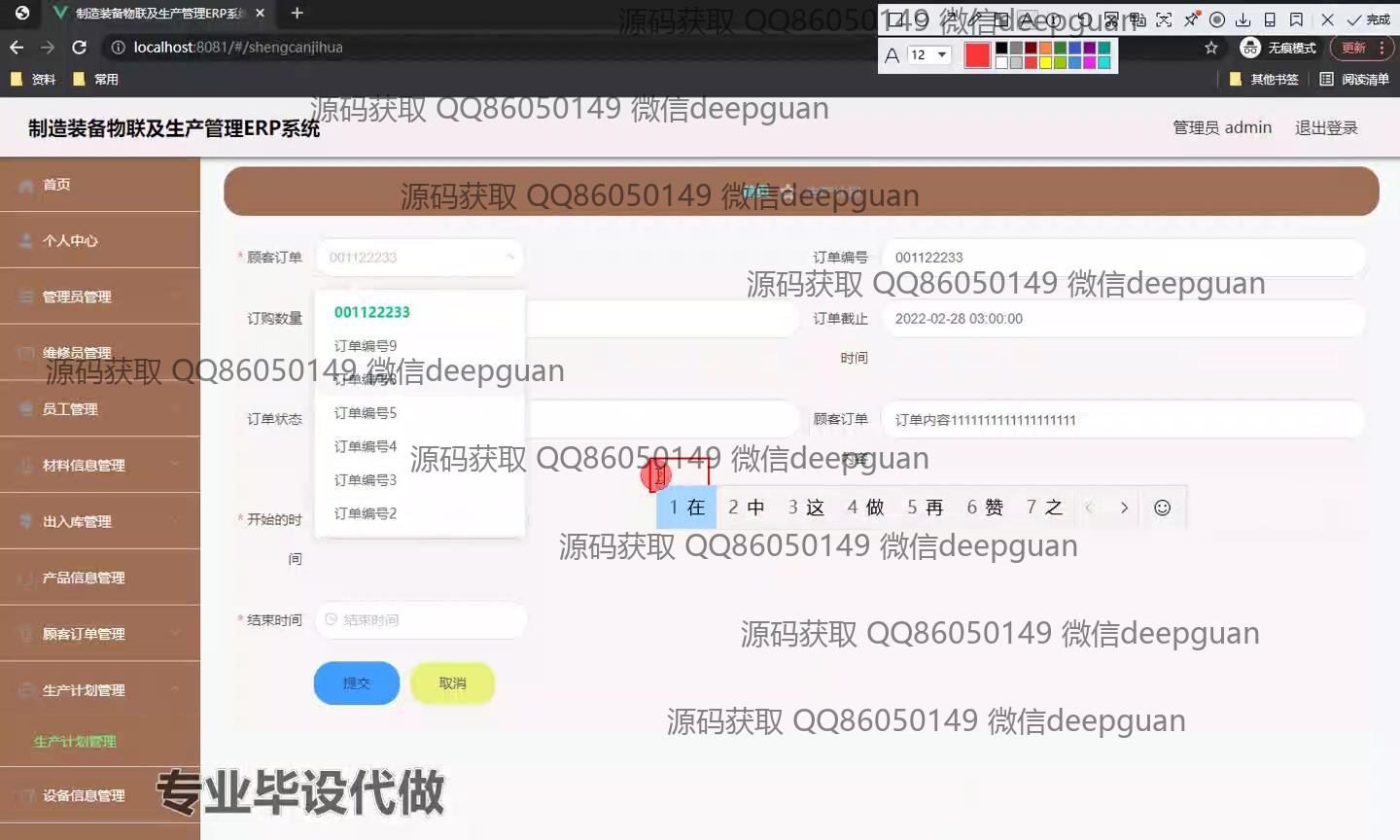Screen dimensions: 1400x840
Task: Select the rectangle annotation tool
Action: pyautogui.click(x=895, y=19)
